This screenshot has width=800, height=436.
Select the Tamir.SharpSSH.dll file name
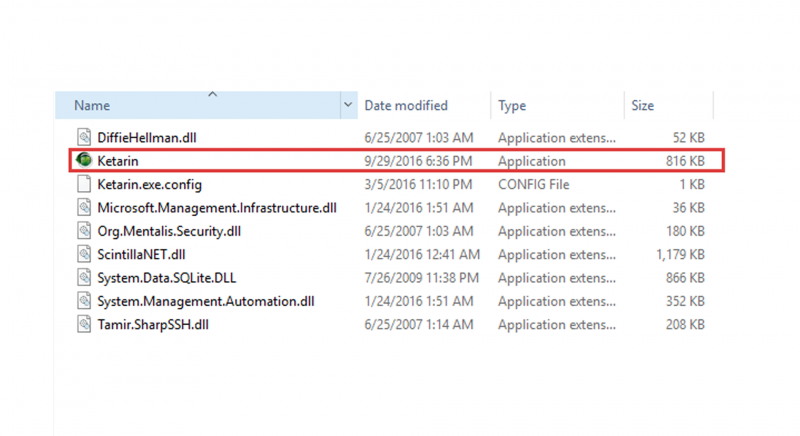point(153,325)
